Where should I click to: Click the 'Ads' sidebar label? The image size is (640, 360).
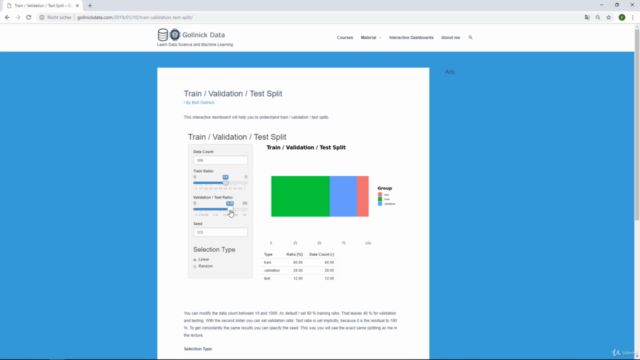pyautogui.click(x=450, y=72)
